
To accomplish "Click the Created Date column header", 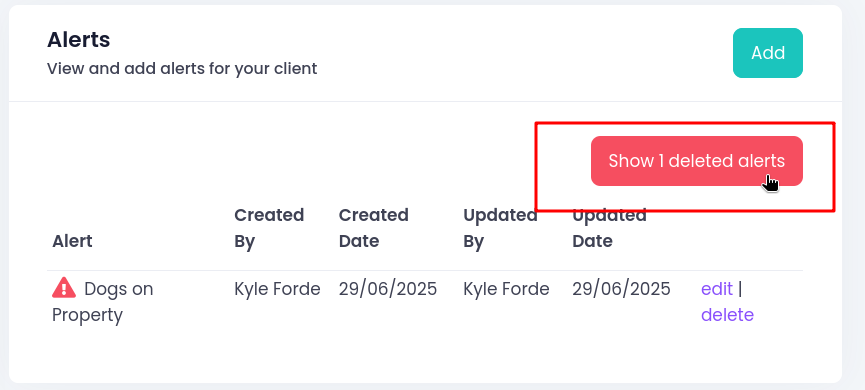I will 373,228.
